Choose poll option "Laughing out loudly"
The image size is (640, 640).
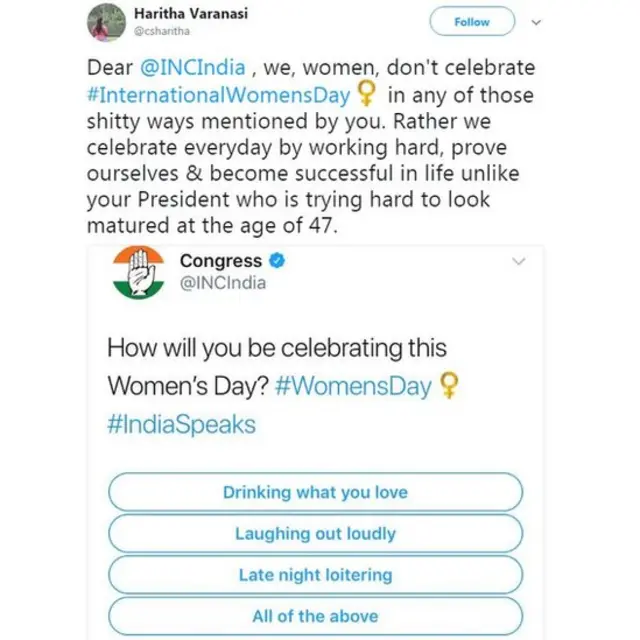point(315,533)
